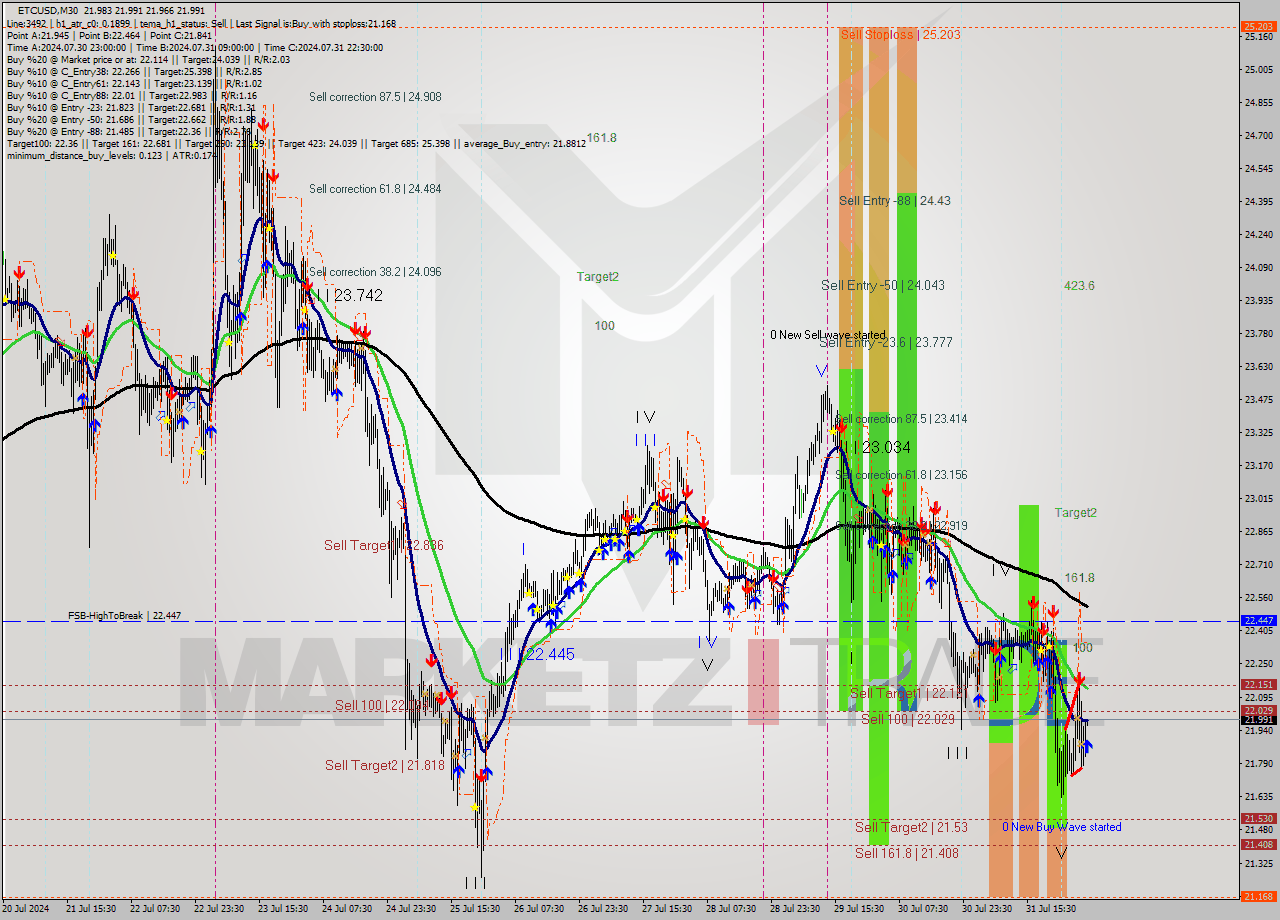Click the '| | | 23.742' wave label

pos(350,296)
